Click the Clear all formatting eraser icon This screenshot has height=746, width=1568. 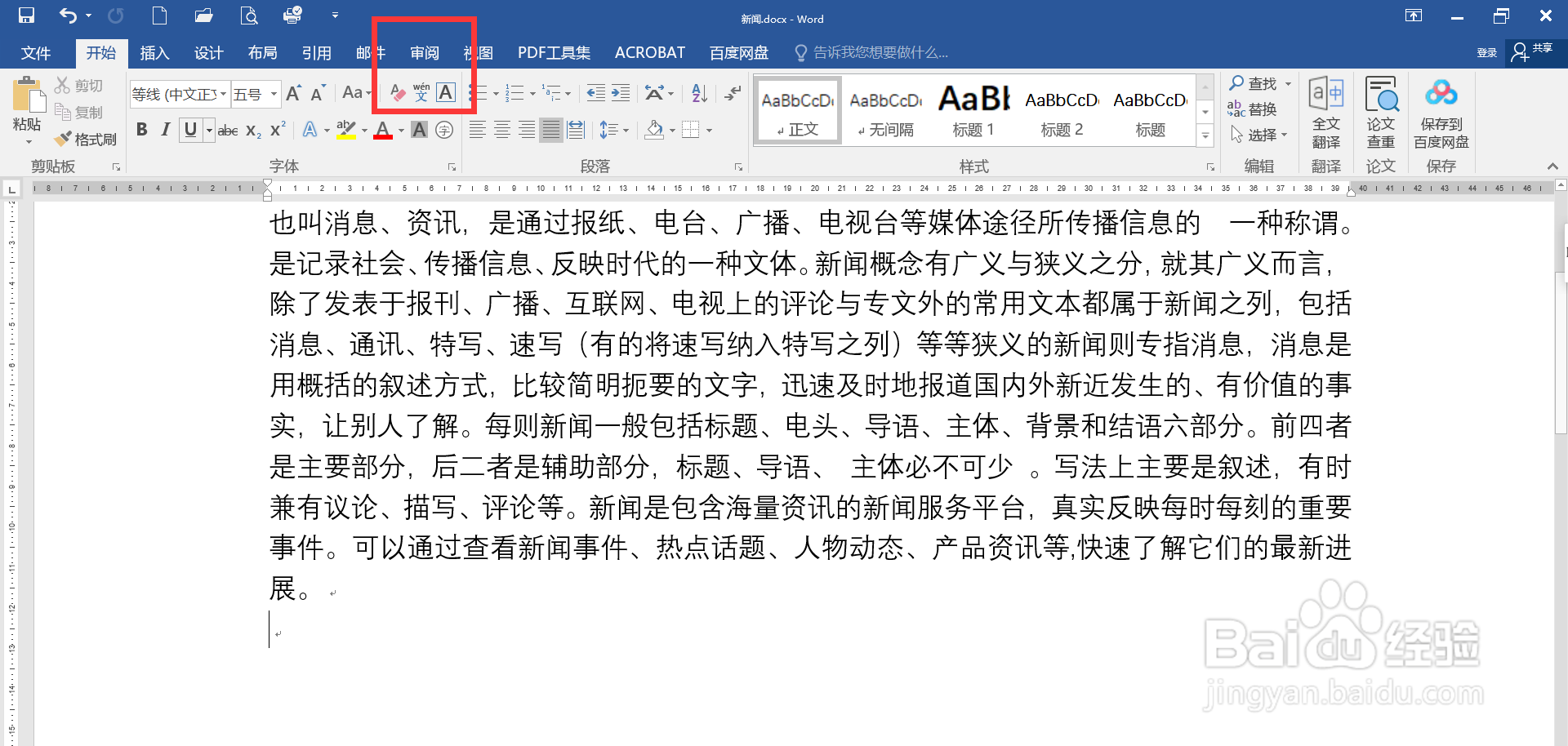pos(398,93)
